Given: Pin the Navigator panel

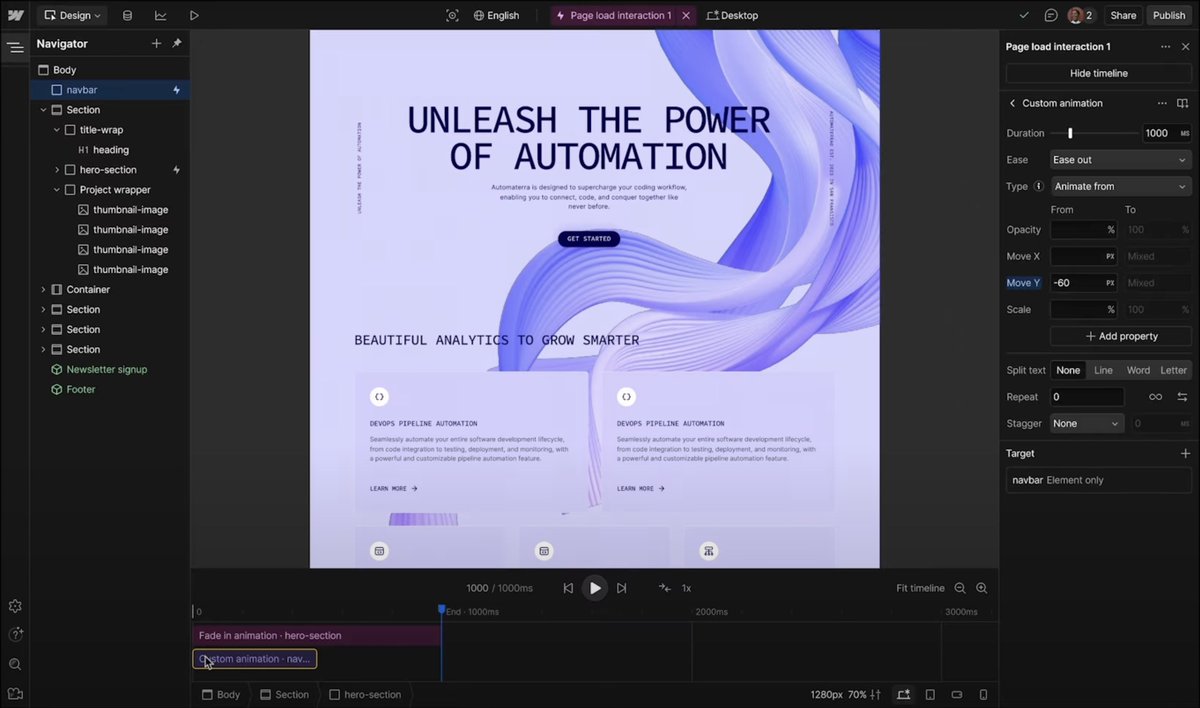Looking at the screenshot, I should coord(177,43).
